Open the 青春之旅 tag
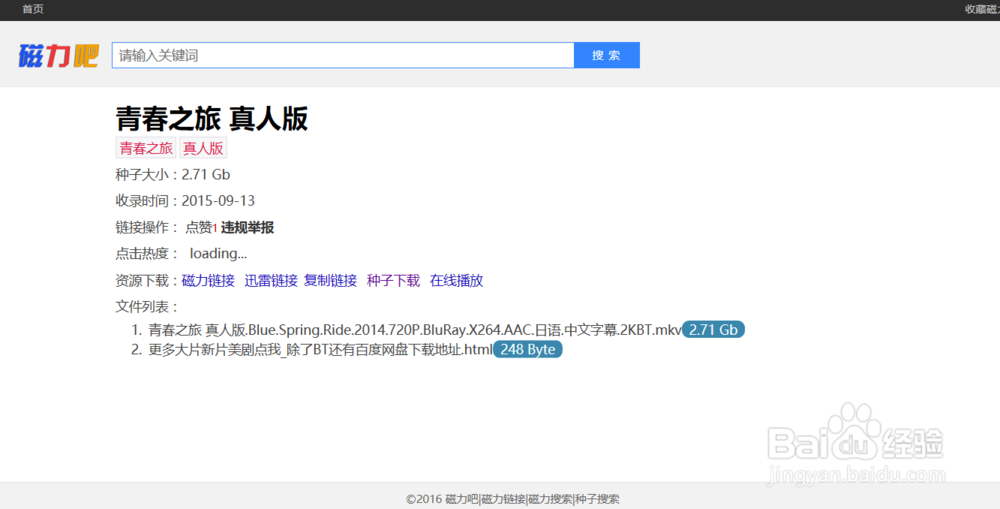This screenshot has width=1000, height=509. [x=146, y=148]
